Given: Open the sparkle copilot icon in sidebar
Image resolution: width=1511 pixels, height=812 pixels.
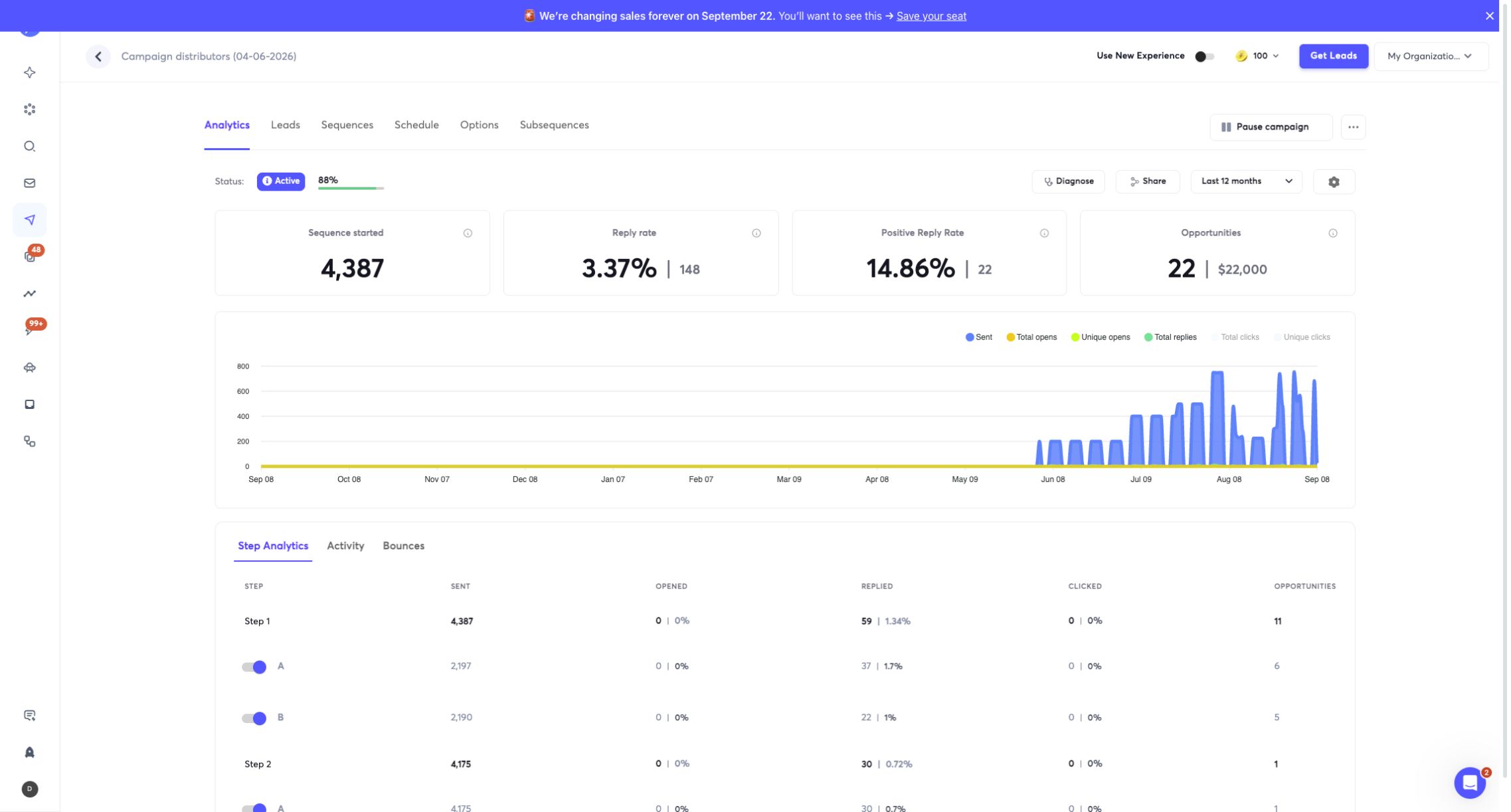Looking at the screenshot, I should coord(29,72).
